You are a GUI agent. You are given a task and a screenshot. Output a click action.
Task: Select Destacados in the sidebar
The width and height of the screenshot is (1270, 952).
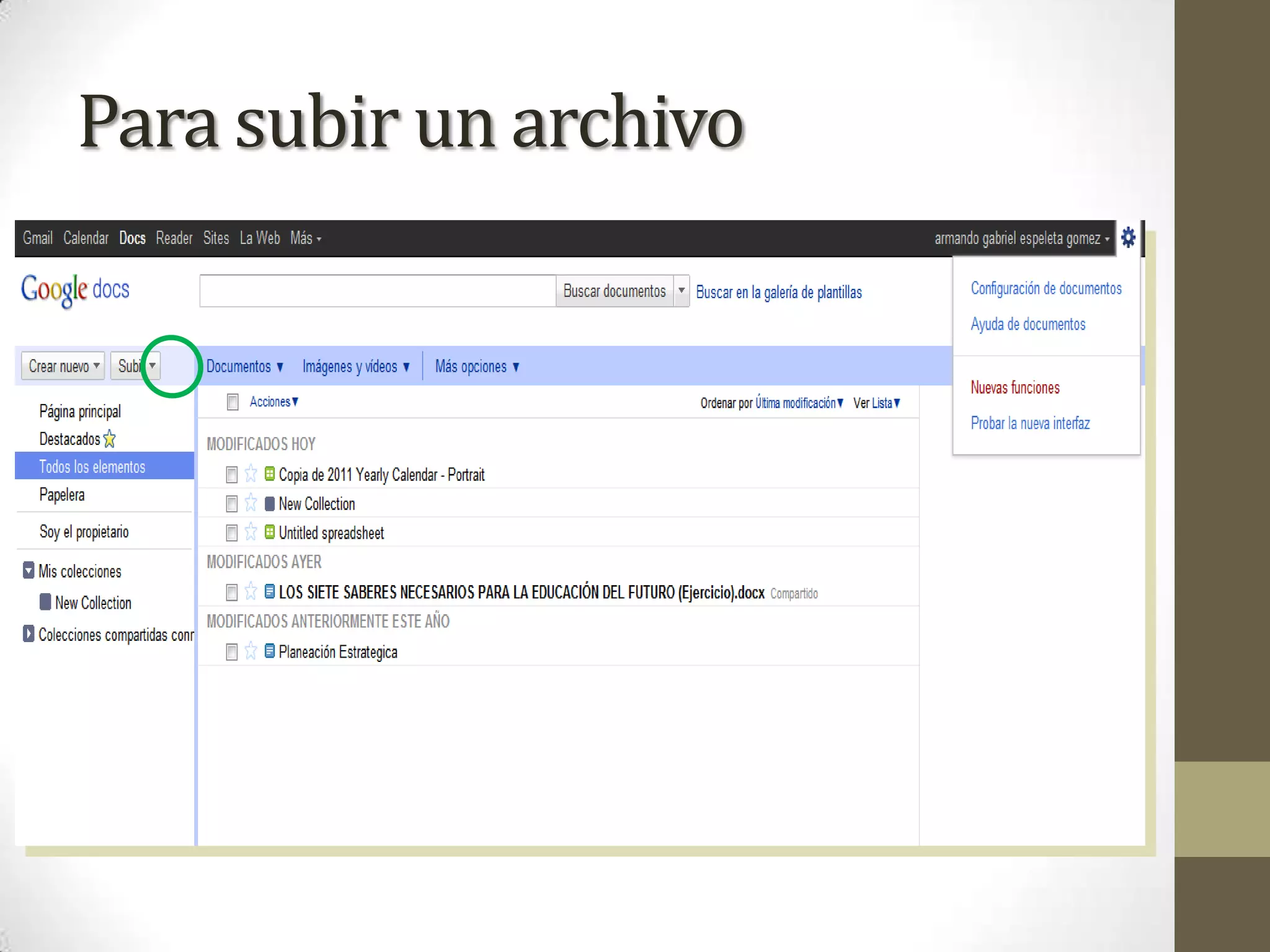click(x=69, y=439)
